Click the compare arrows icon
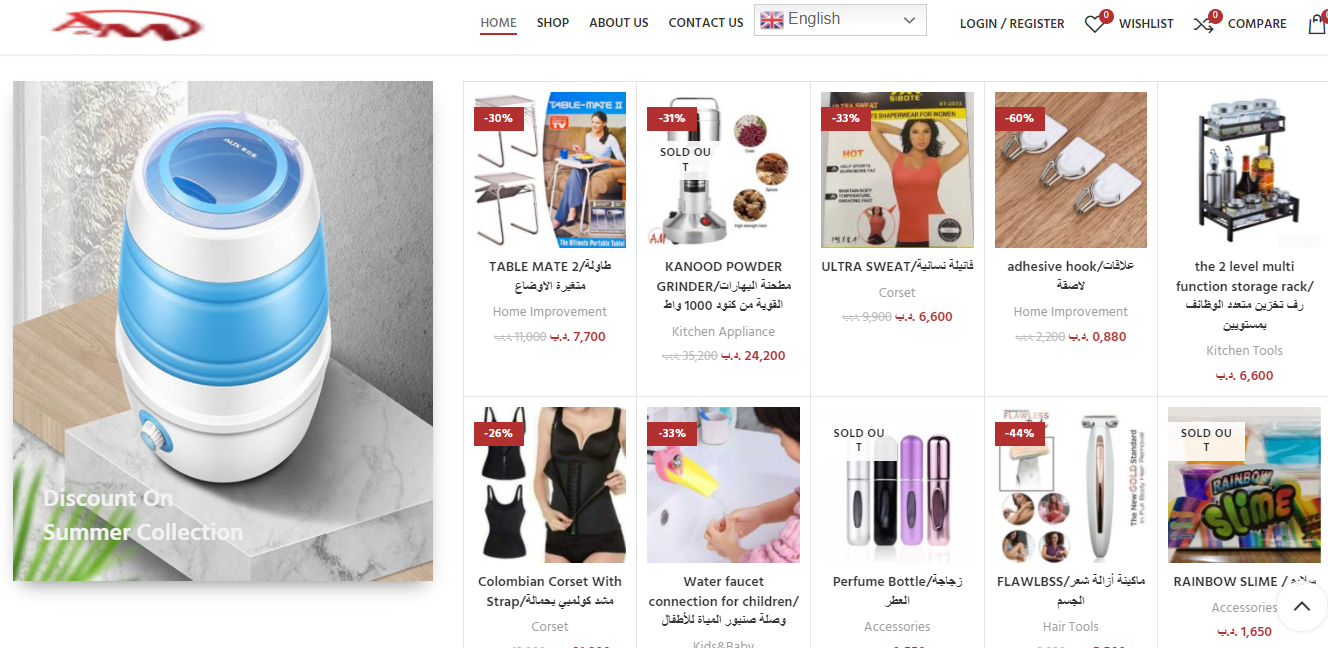Image resolution: width=1328 pixels, height=648 pixels. click(1204, 24)
